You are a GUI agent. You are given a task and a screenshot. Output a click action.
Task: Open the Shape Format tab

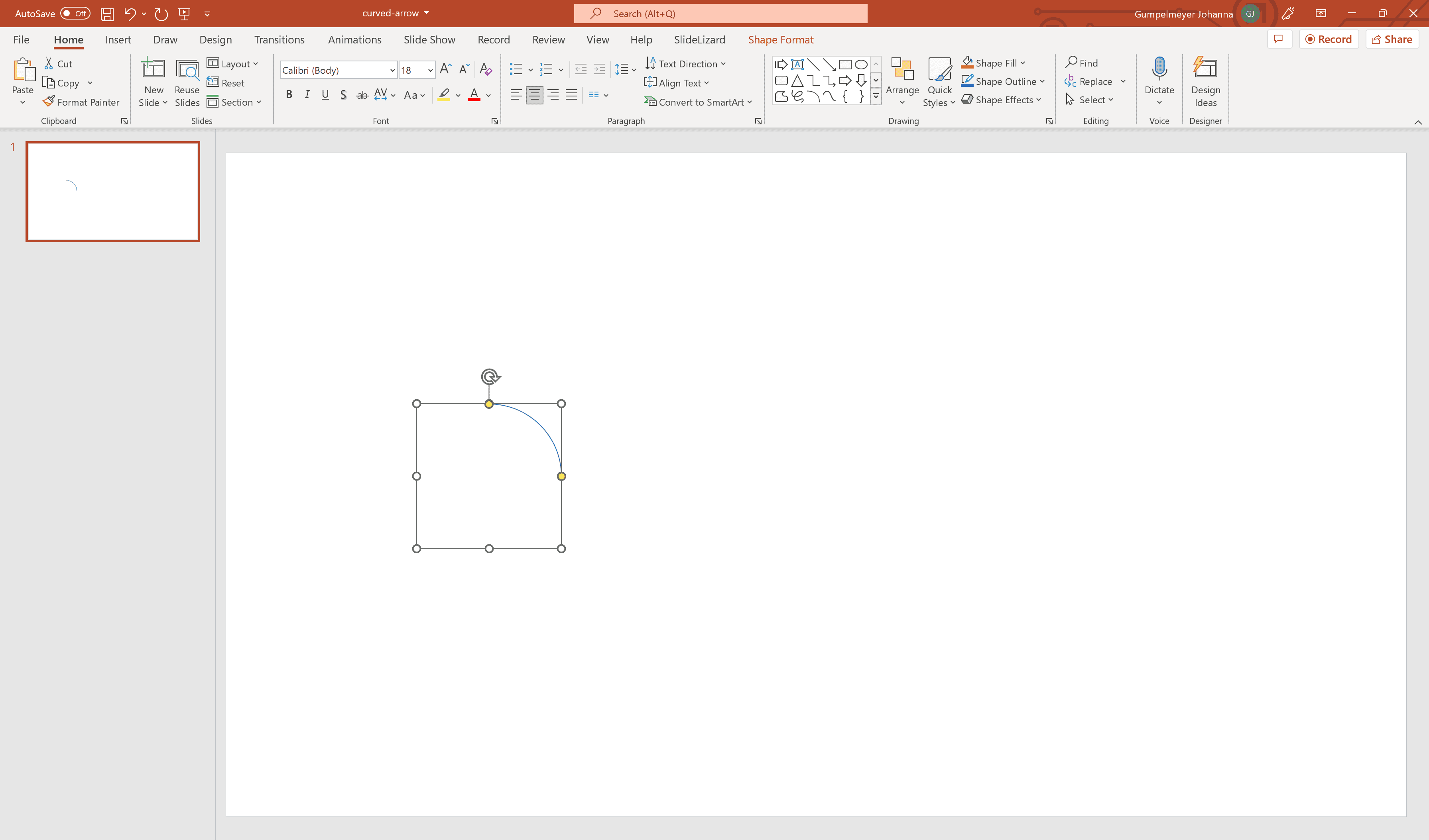pyautogui.click(x=781, y=39)
